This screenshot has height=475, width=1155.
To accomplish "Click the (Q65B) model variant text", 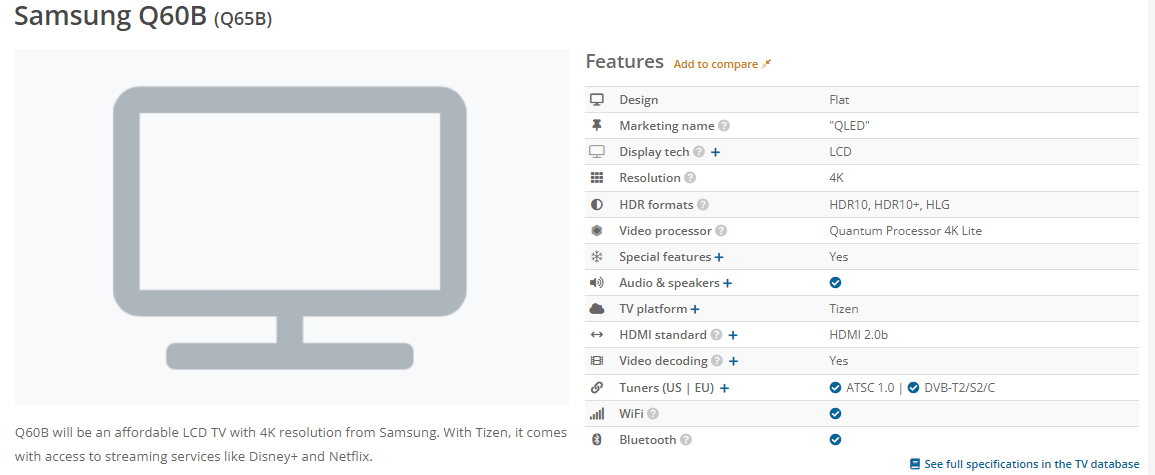I will [243, 19].
